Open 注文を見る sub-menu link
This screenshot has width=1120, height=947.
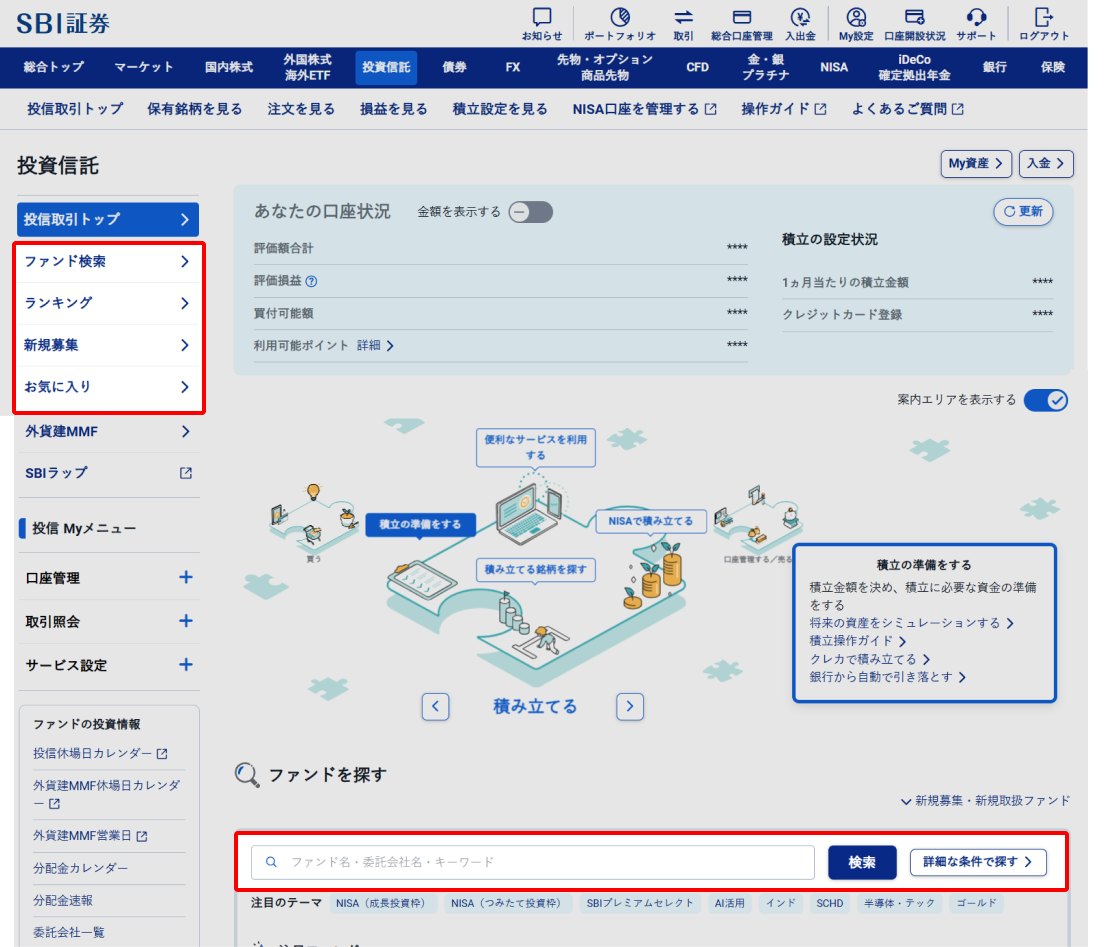click(301, 109)
